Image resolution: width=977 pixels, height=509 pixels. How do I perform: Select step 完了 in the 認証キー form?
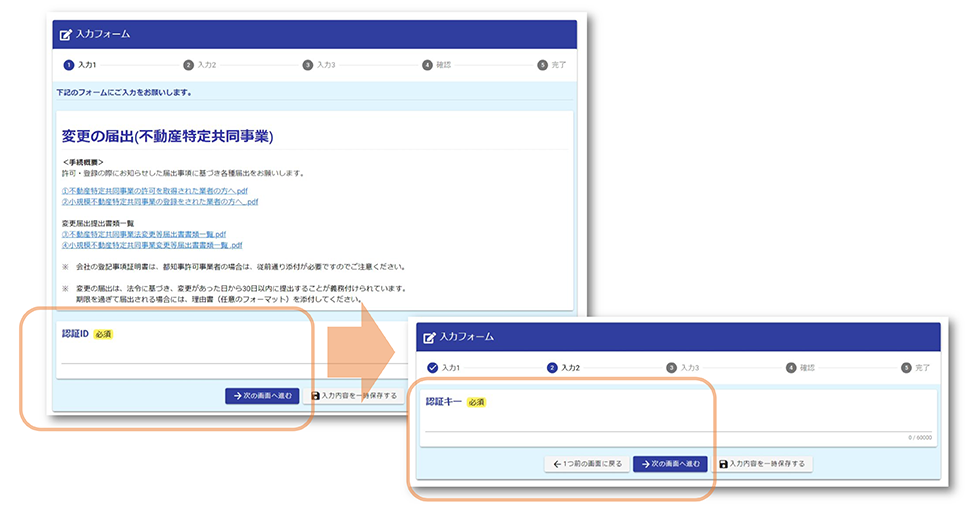click(916, 368)
